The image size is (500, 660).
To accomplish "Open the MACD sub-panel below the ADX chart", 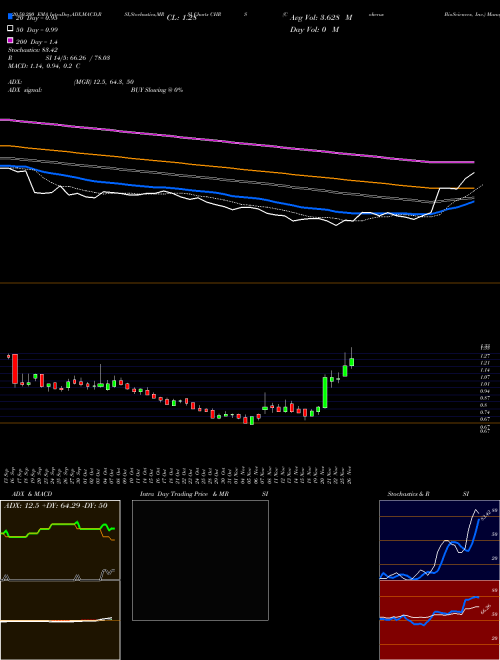I will point(60,620).
